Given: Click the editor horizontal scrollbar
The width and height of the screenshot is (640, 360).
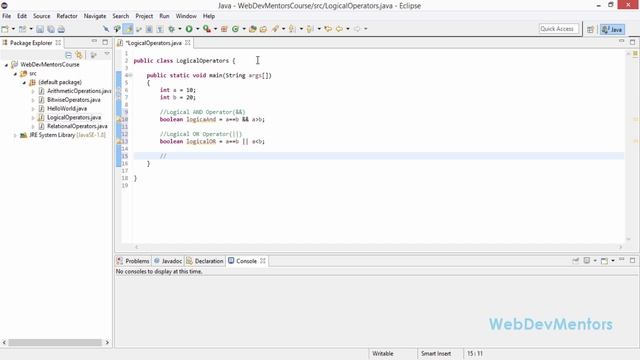Looking at the screenshot, I should pos(378,247).
